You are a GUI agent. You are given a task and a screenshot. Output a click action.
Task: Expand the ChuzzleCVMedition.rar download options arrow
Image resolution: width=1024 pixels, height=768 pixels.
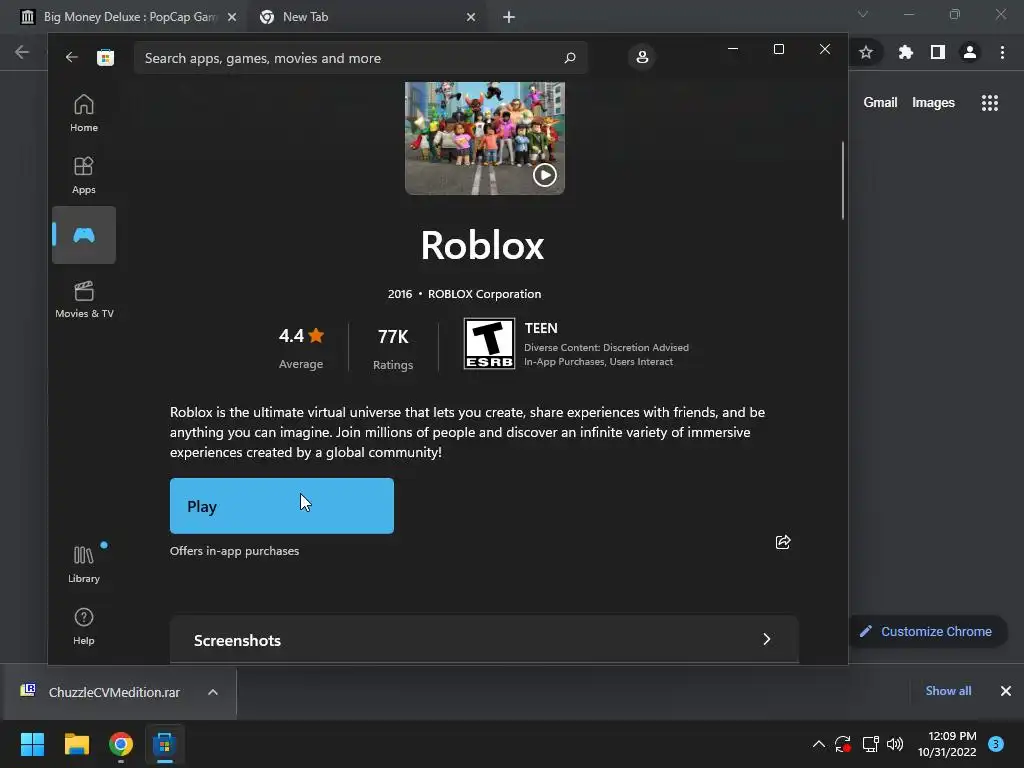click(213, 692)
